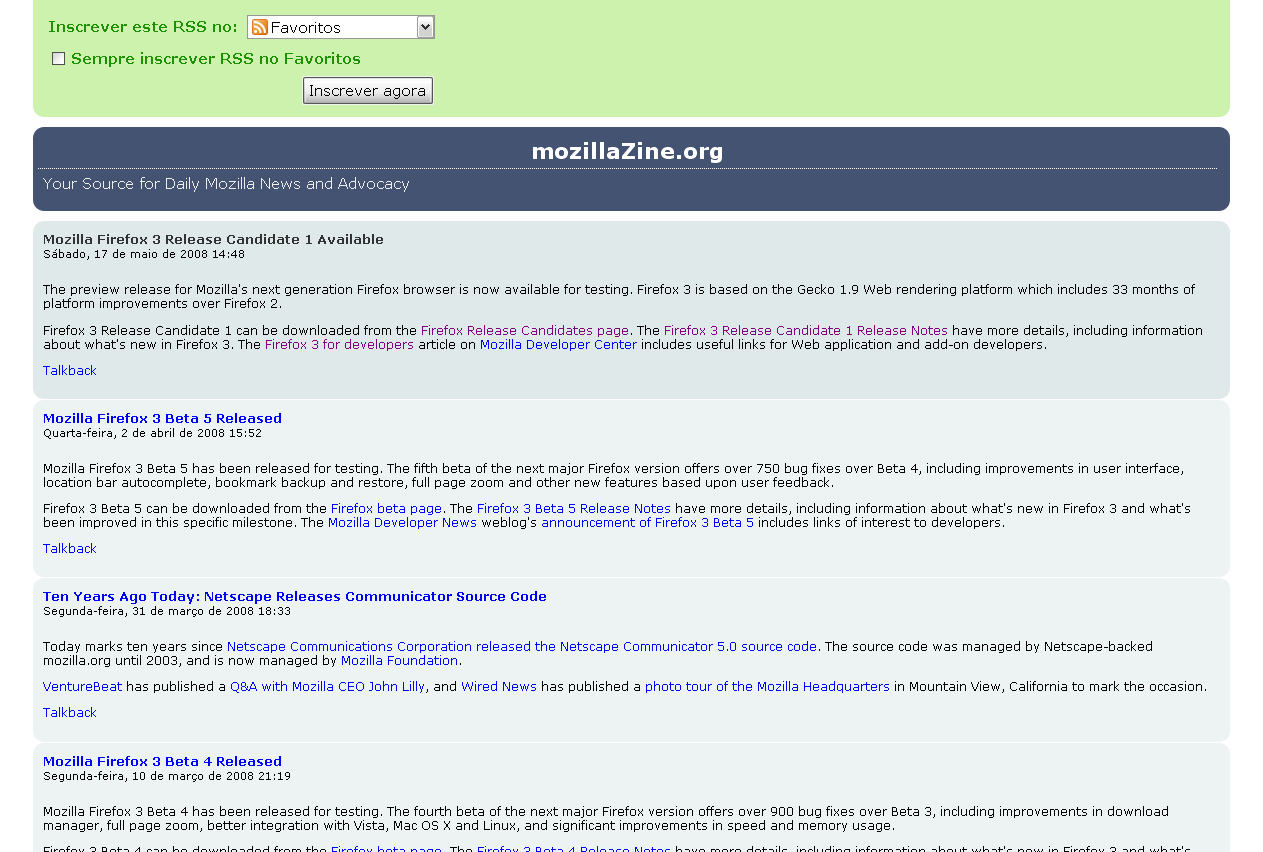Viewport: 1263px width, 852px height.
Task: Open announcement of Firefox 3 Beta 5 link
Action: [x=648, y=523]
